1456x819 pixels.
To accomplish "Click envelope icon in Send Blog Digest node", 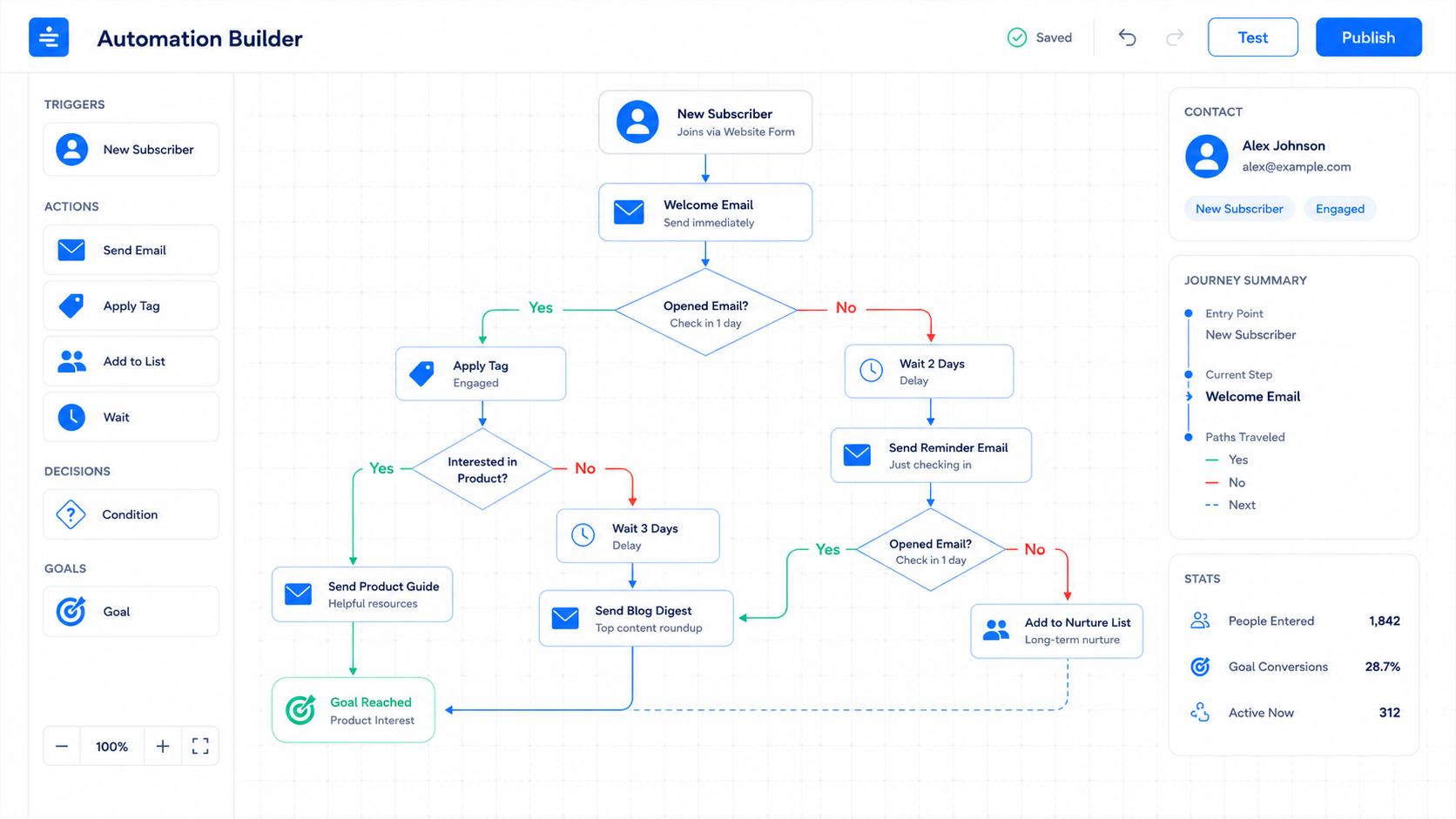I will click(565, 618).
